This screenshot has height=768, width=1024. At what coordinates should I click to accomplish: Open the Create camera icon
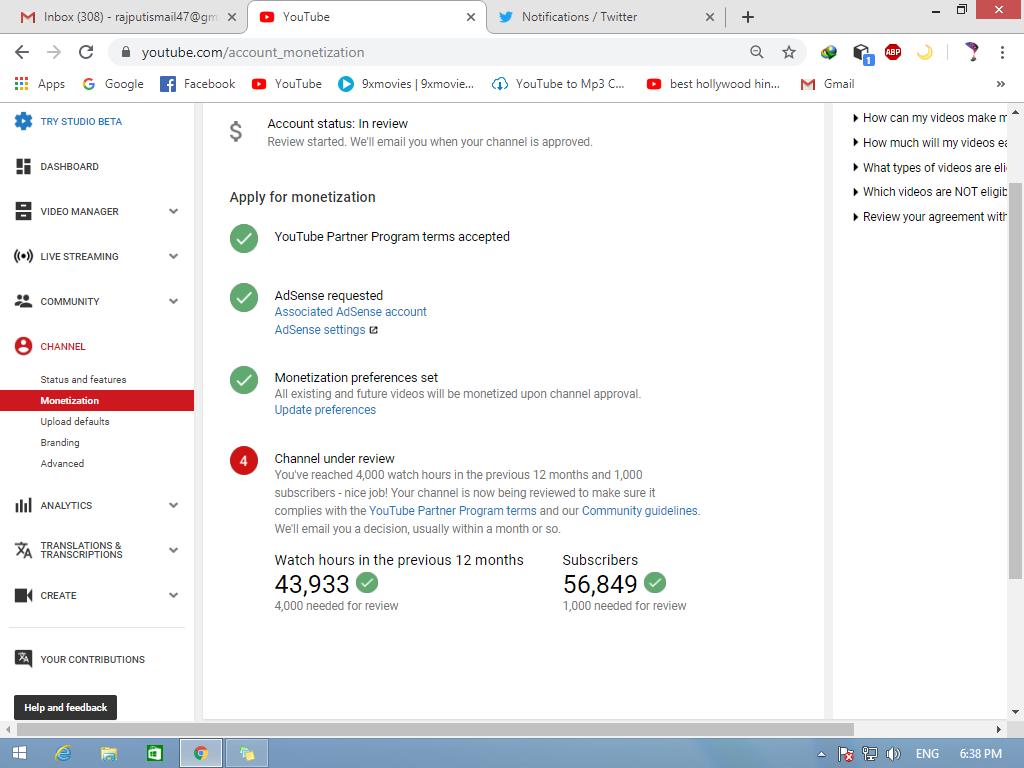(x=23, y=595)
